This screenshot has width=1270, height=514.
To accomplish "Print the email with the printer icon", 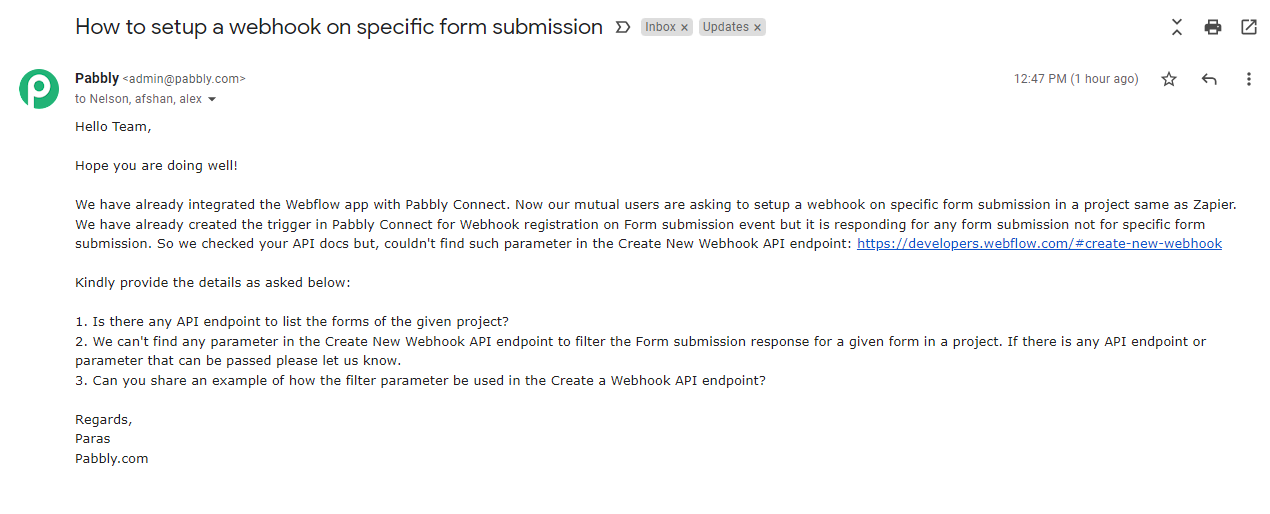I will pos(1213,27).
